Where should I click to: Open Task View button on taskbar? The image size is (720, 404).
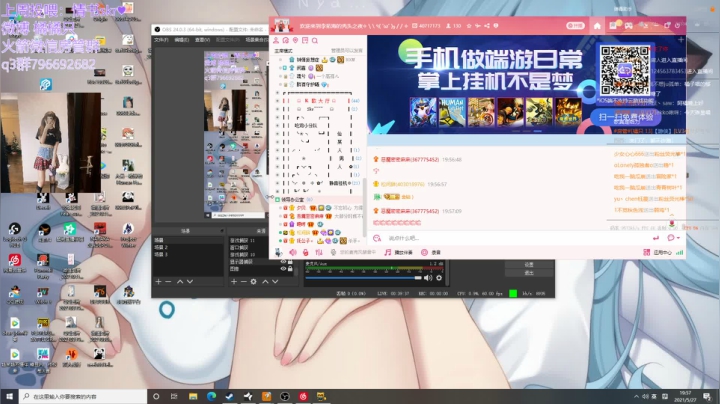coord(174,396)
